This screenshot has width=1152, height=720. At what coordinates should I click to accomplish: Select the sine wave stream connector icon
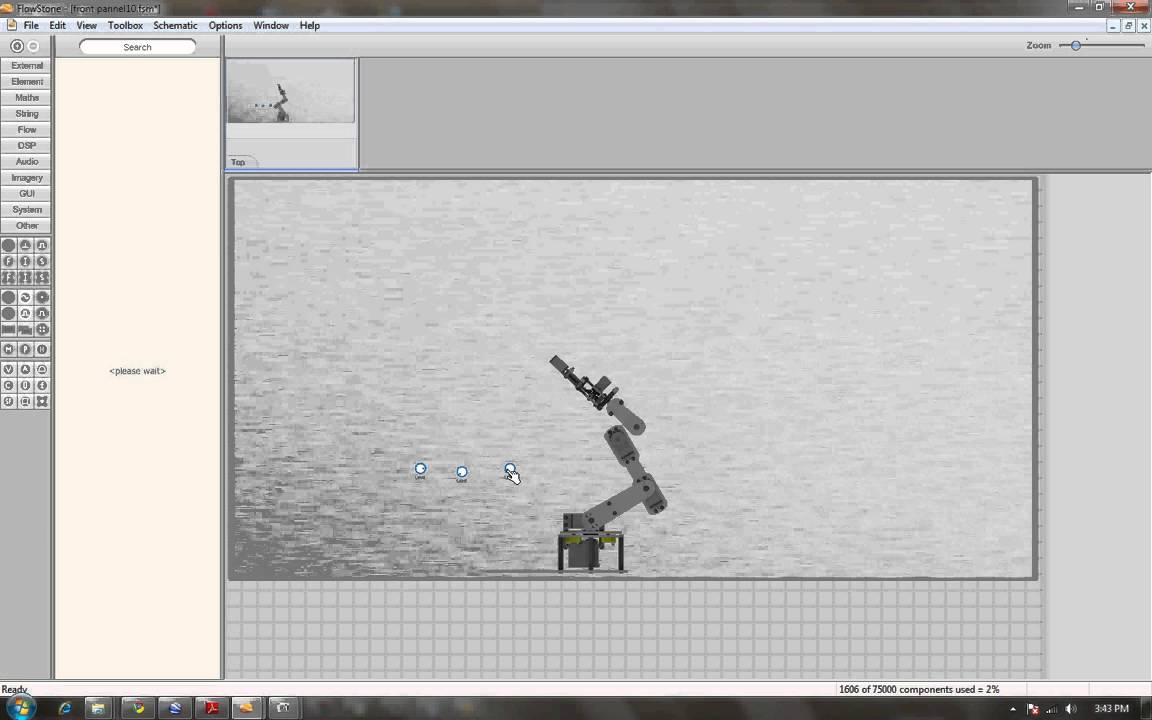(25, 298)
